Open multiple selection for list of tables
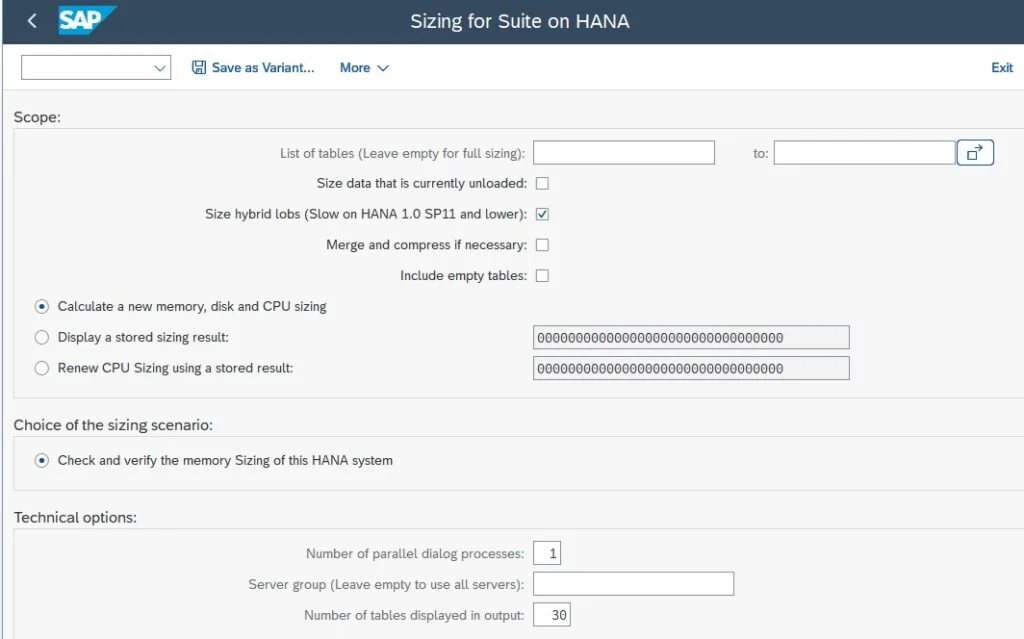This screenshot has height=639, width=1024. (x=975, y=153)
